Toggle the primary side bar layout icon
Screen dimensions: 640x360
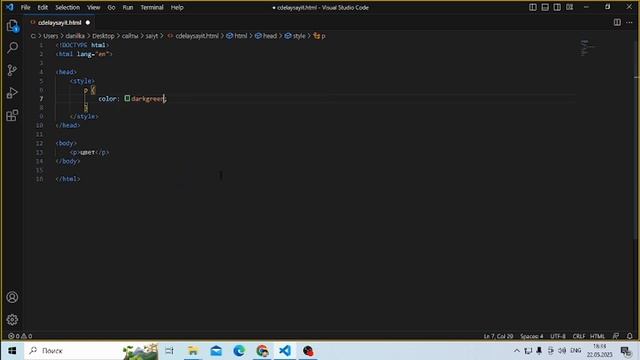point(533,7)
